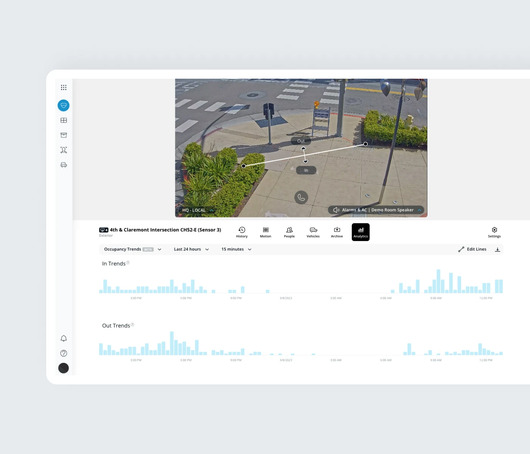Switch to the People tab

coord(289,232)
